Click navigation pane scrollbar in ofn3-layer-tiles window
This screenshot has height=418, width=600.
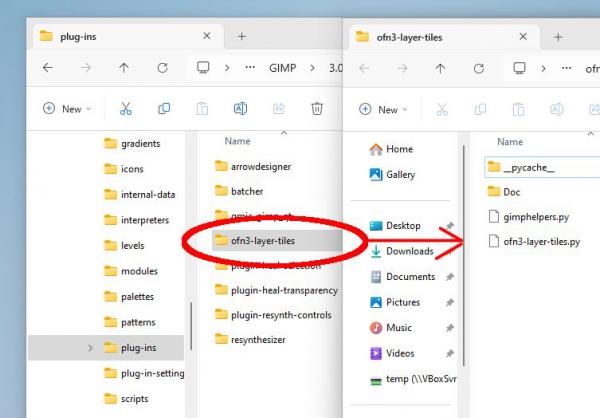tap(464, 256)
